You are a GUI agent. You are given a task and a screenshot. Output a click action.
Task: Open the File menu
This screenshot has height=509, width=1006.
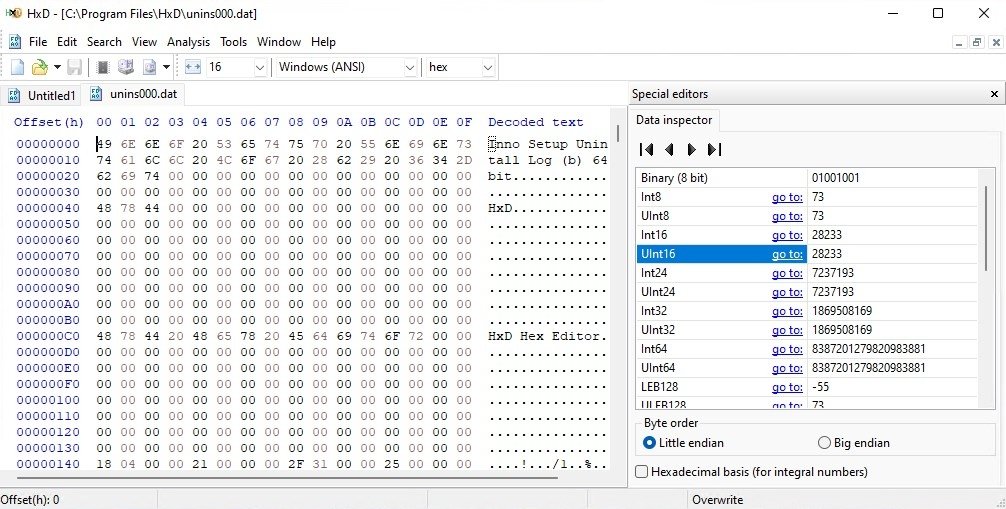[x=38, y=42]
